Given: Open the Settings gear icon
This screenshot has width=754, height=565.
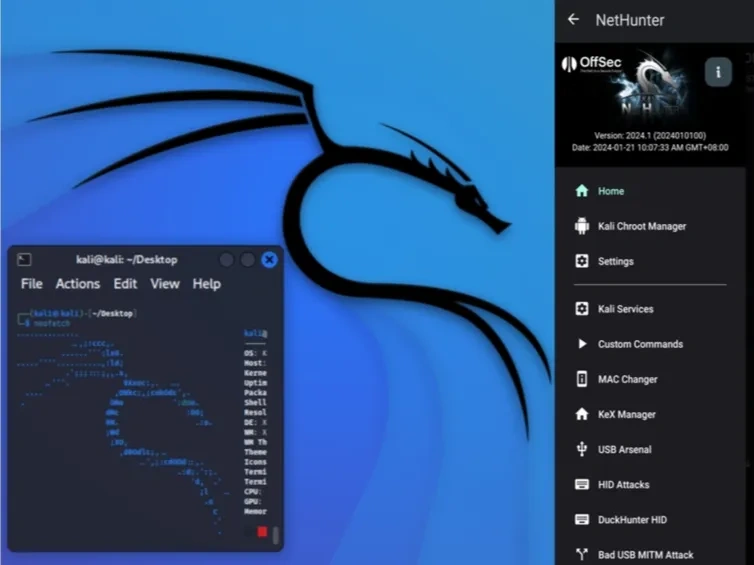Looking at the screenshot, I should (582, 261).
